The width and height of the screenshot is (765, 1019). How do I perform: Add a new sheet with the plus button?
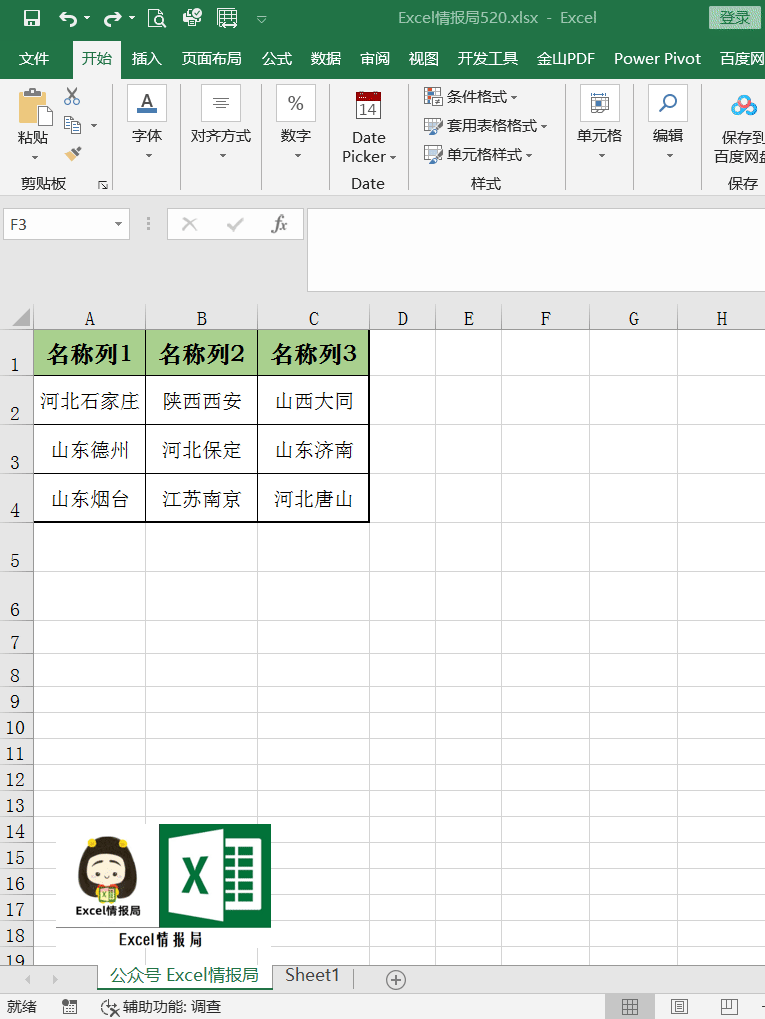click(x=396, y=979)
